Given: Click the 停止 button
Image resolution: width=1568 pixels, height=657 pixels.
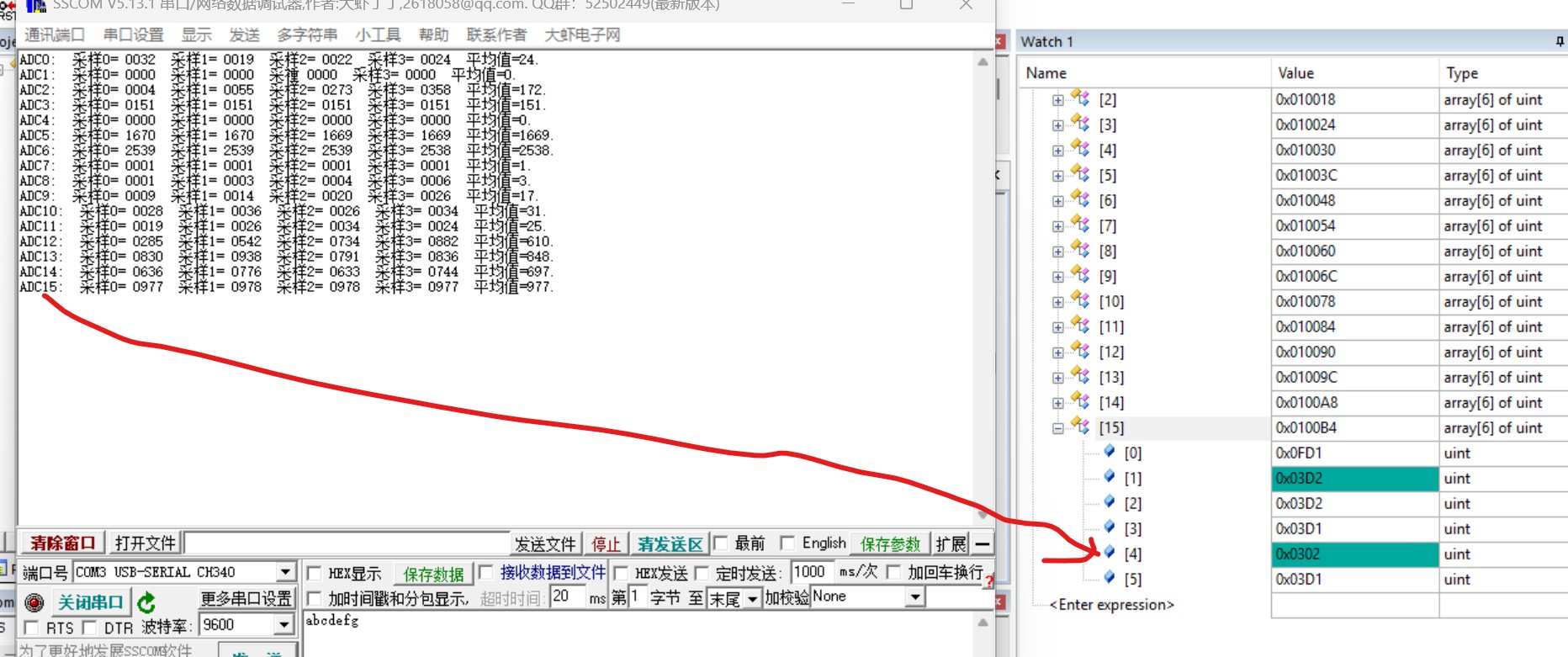Looking at the screenshot, I should click(606, 544).
